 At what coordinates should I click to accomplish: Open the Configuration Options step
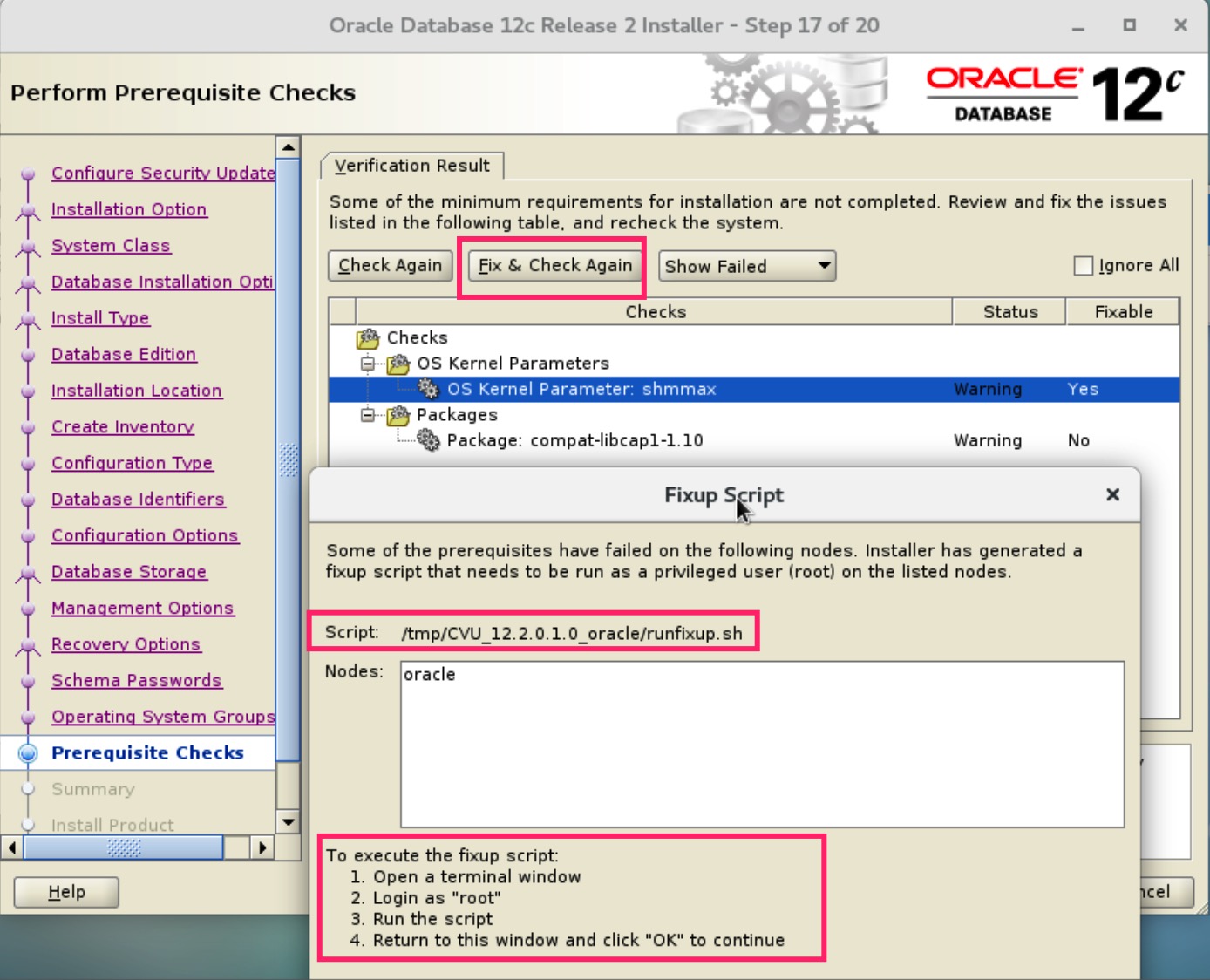145,535
